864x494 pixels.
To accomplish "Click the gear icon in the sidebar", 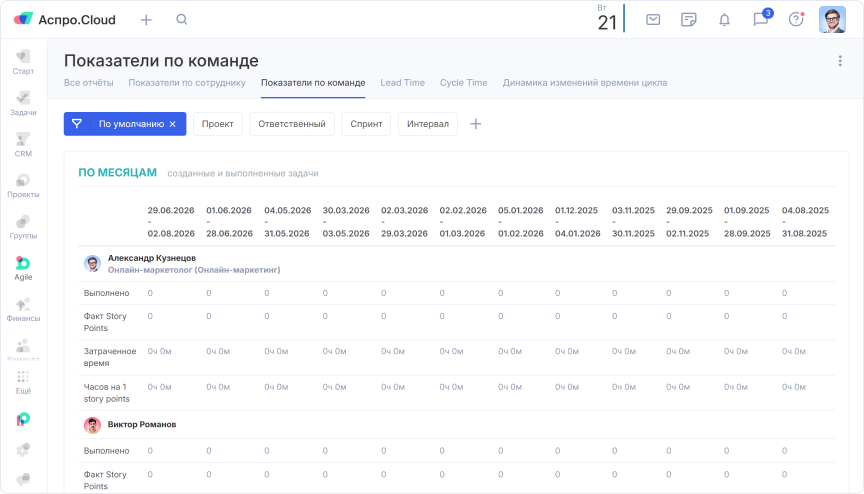I will click(23, 450).
